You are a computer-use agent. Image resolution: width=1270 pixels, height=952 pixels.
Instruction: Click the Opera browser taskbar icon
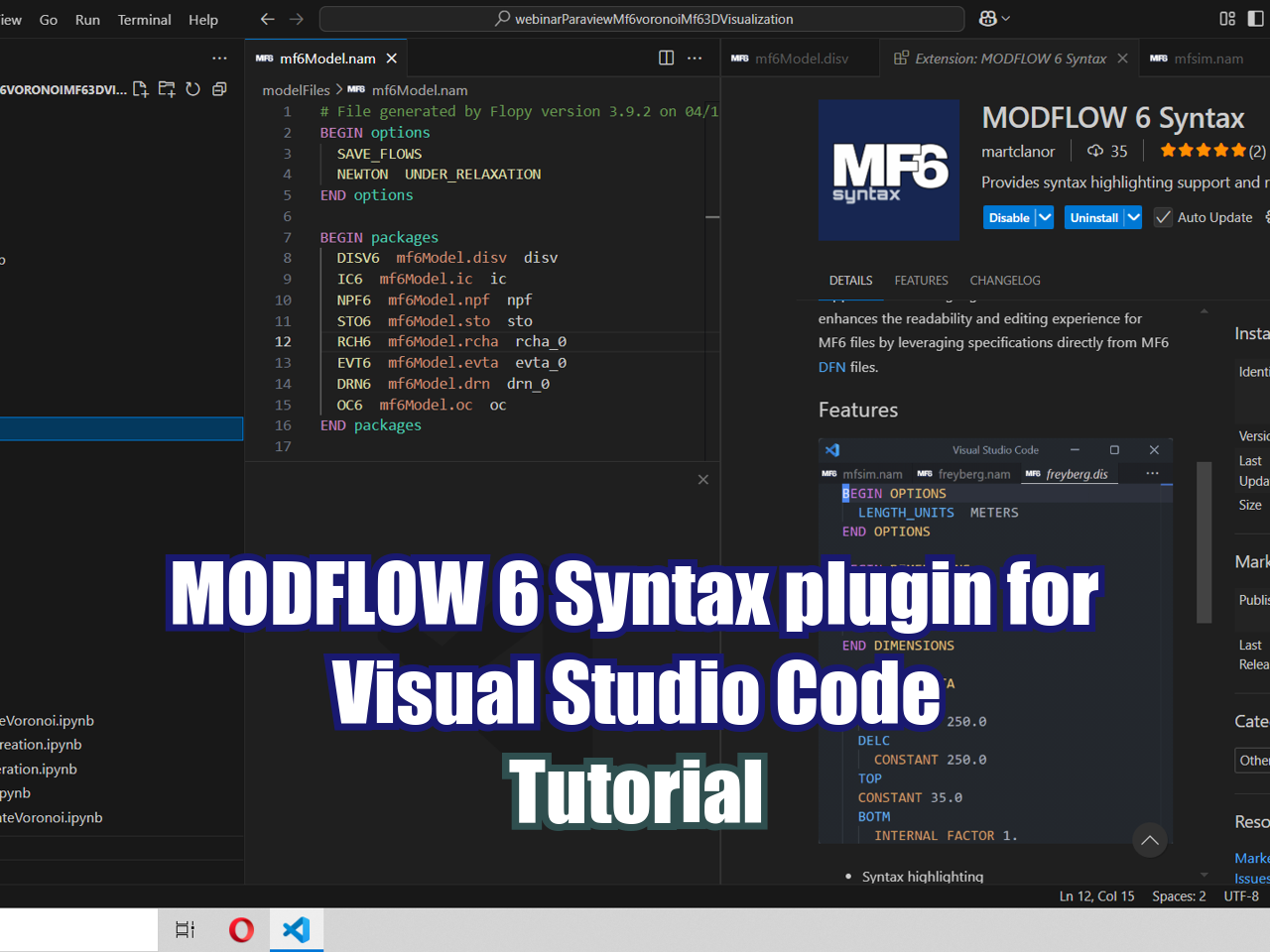(x=240, y=929)
